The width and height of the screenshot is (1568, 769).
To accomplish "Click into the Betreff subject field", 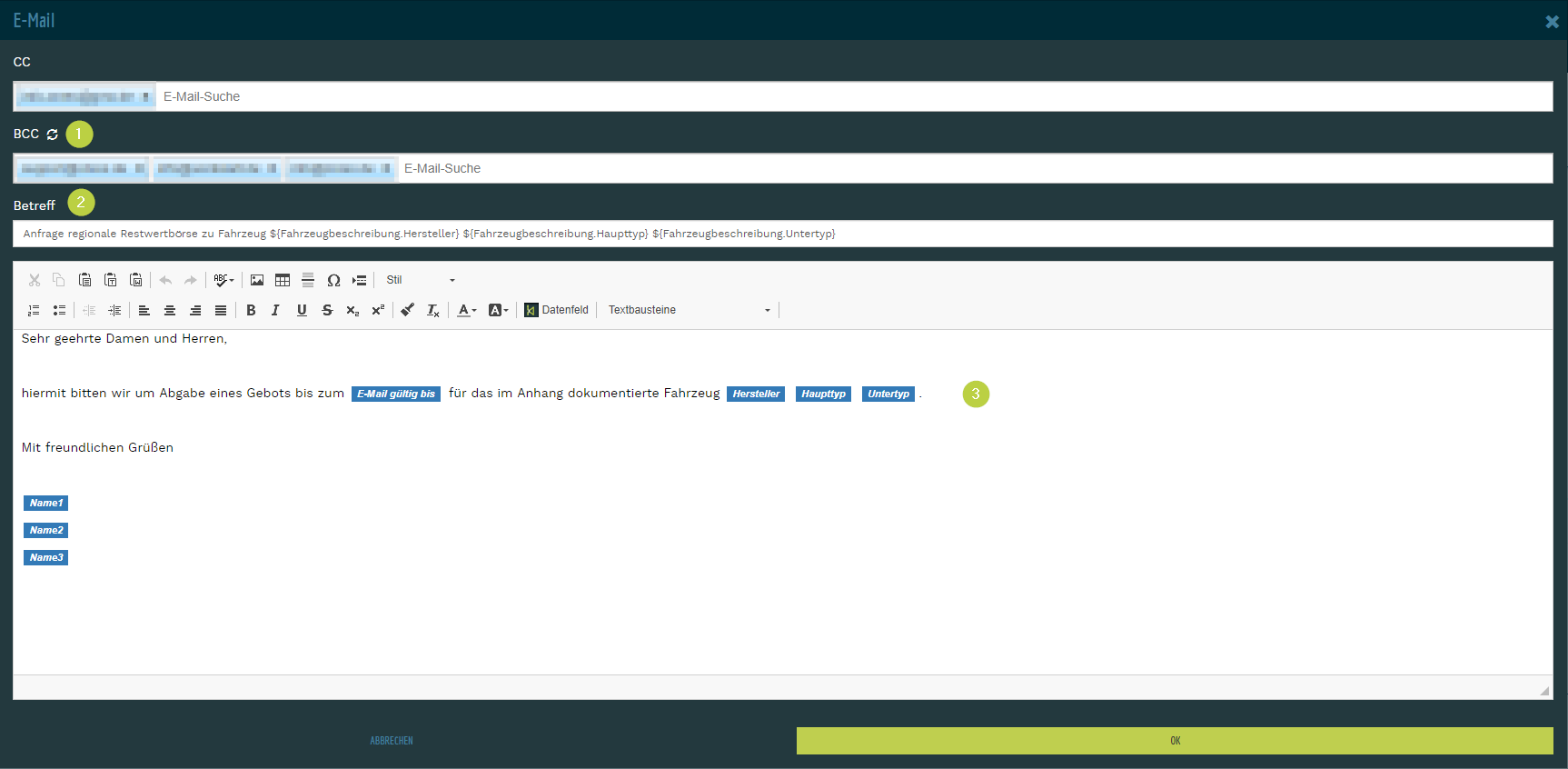I will (781, 234).
